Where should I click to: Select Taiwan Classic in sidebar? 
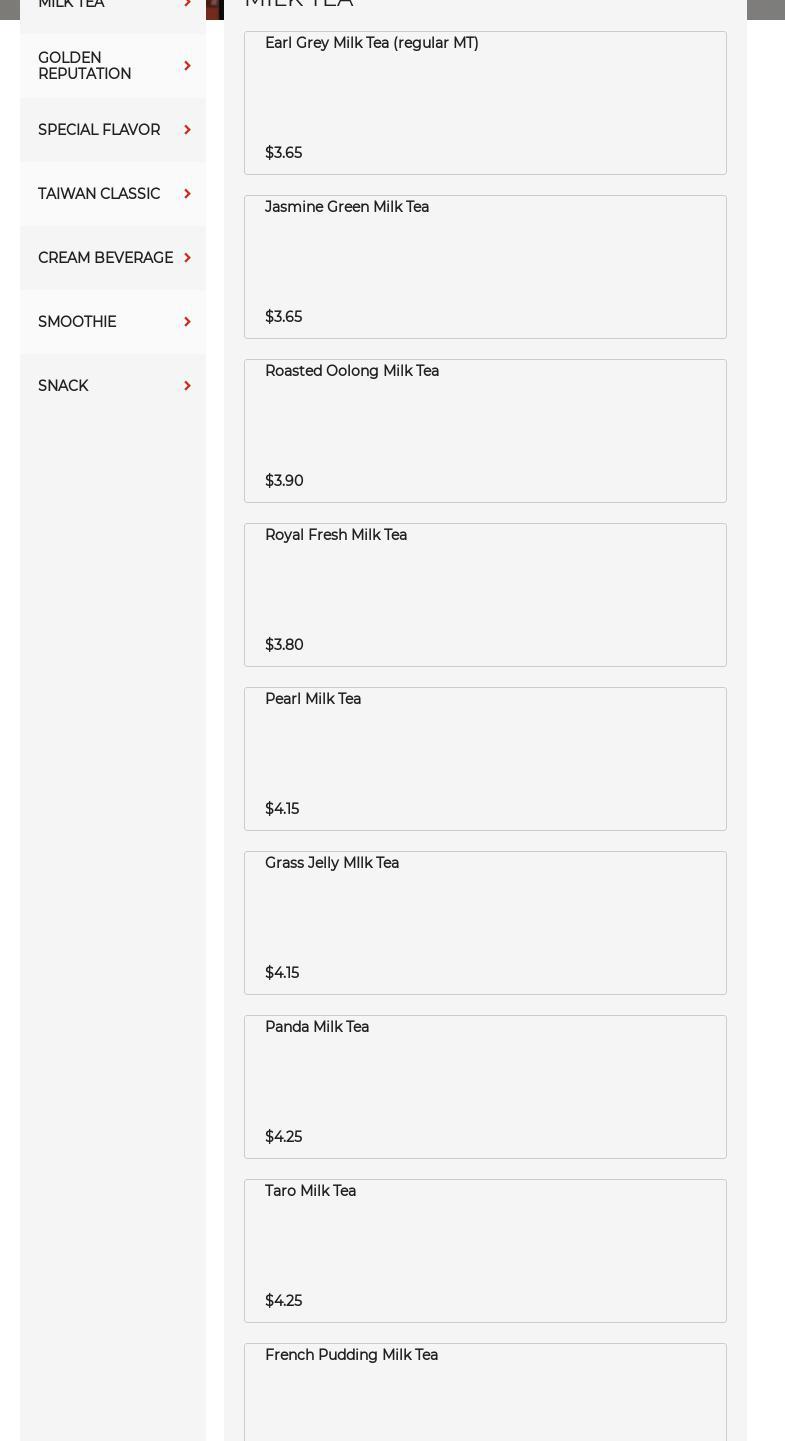tap(113, 194)
